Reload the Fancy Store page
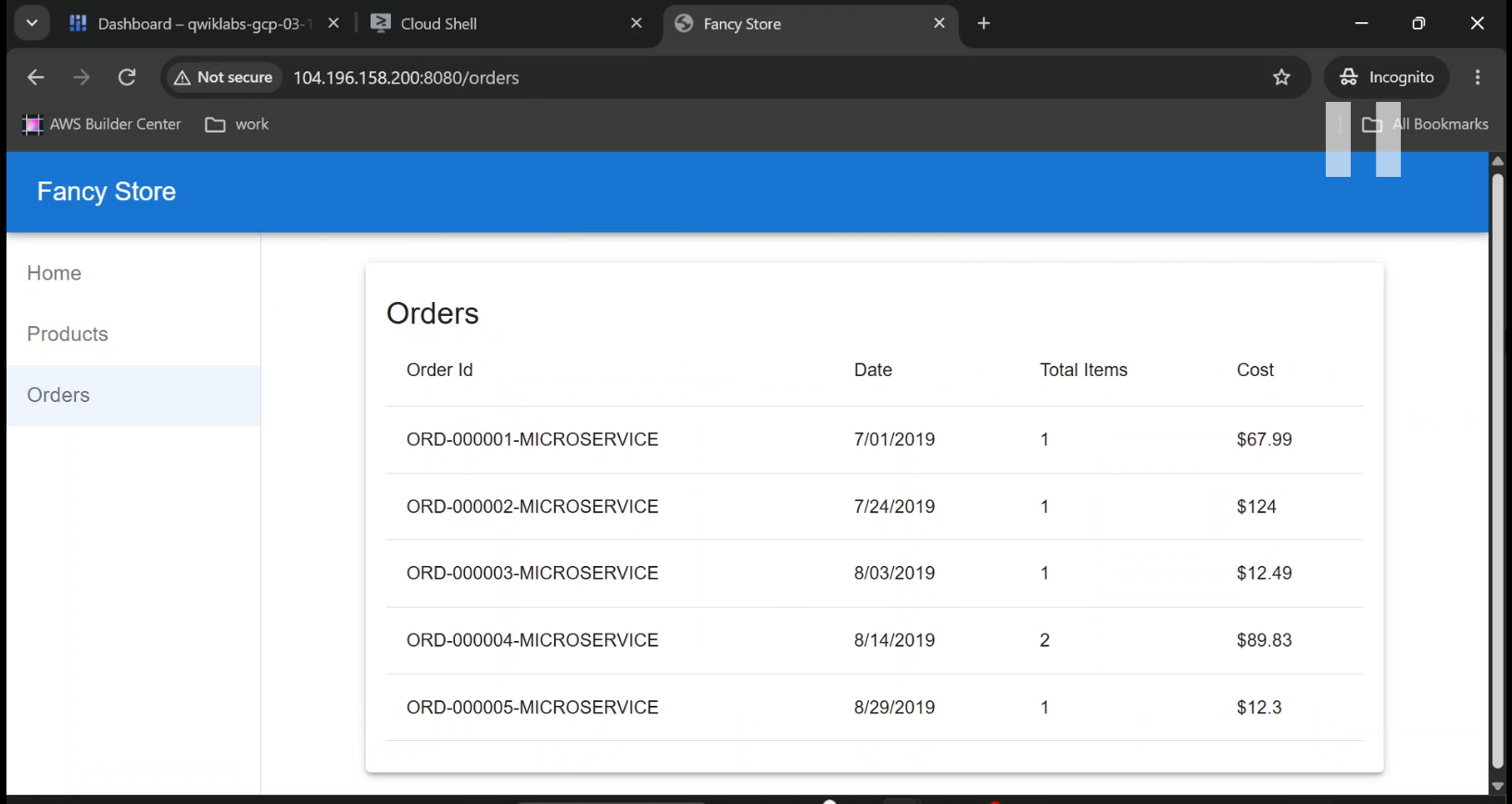 tap(127, 78)
